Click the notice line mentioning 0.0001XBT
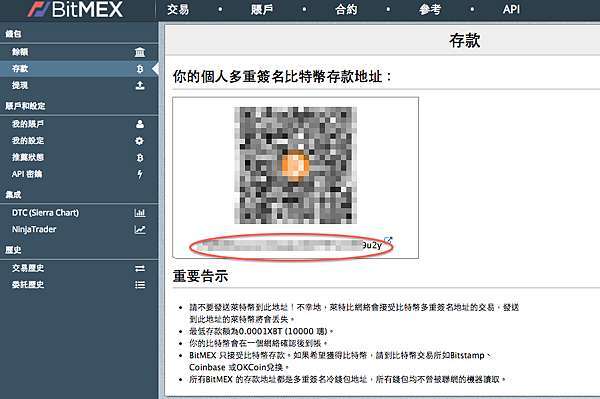600x399 pixels. click(x=261, y=331)
